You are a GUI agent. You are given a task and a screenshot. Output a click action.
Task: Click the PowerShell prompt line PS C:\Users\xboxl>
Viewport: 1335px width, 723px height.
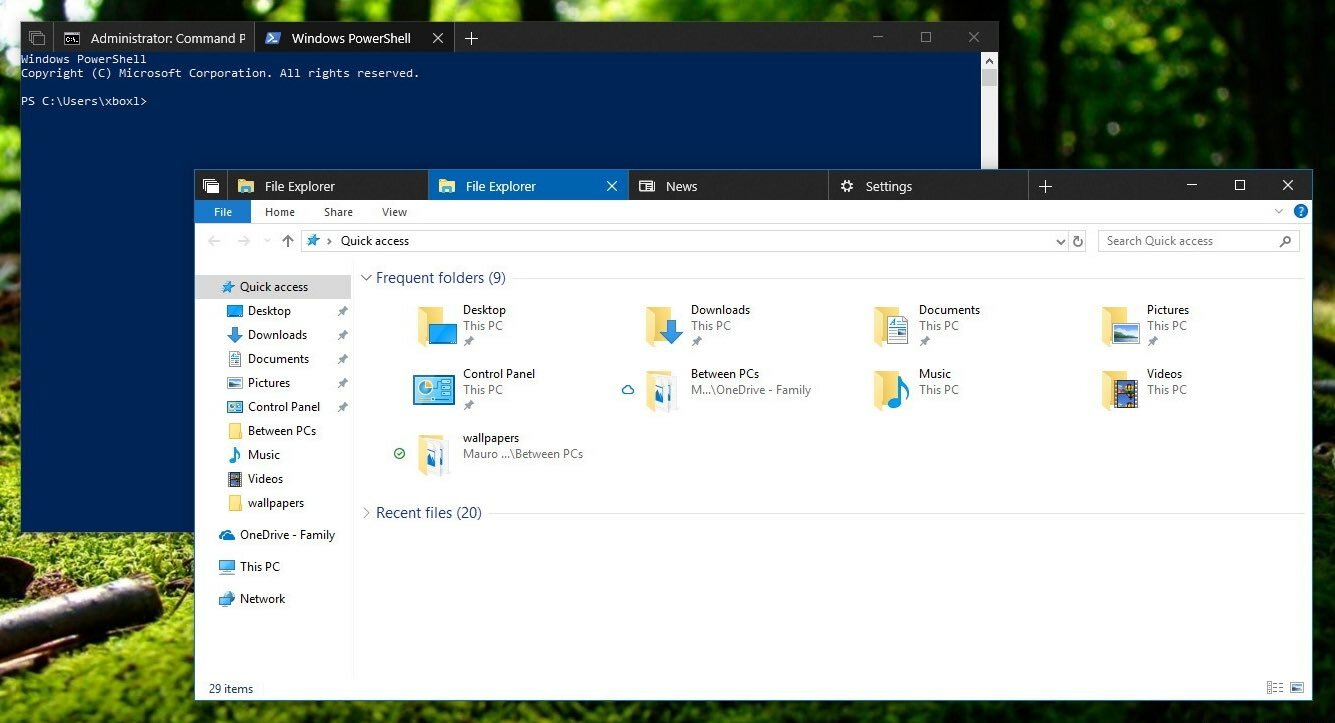(85, 102)
